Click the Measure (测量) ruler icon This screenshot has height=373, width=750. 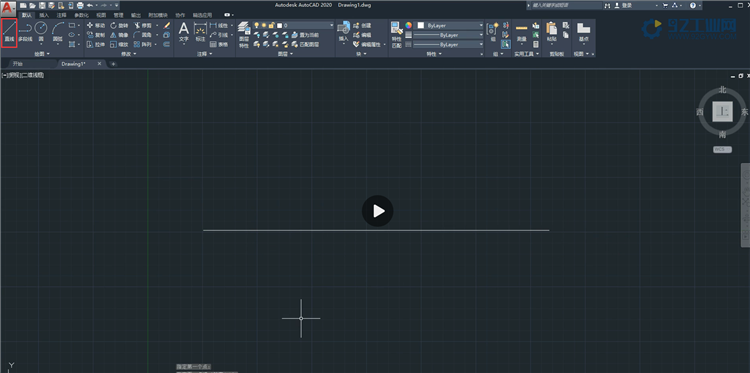(x=521, y=33)
